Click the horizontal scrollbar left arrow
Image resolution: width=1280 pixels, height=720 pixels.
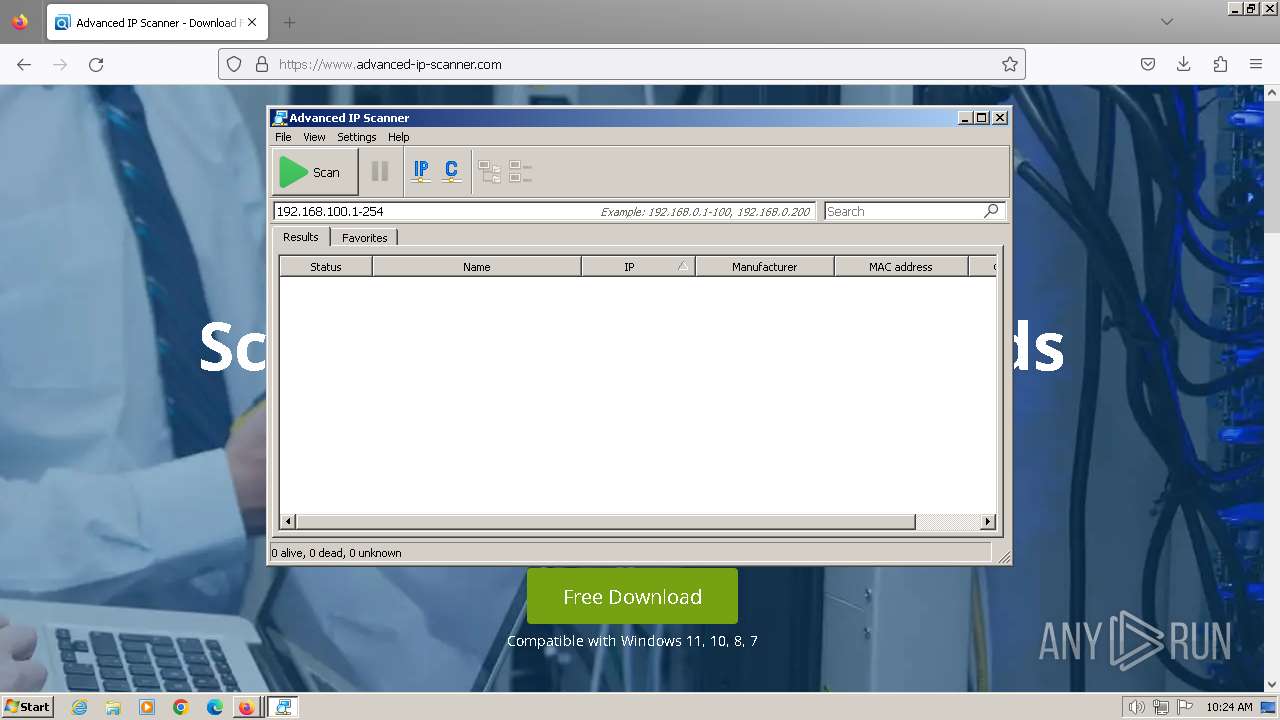[288, 521]
